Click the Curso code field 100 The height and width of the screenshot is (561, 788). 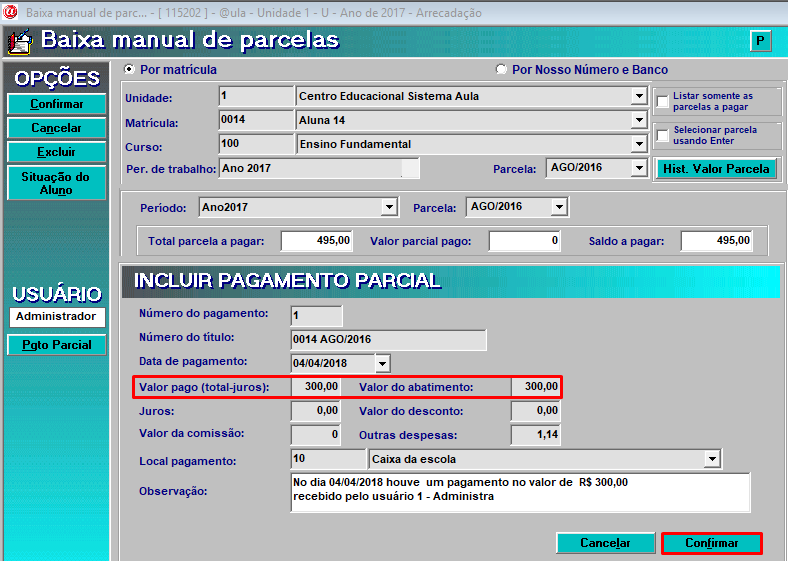pyautogui.click(x=256, y=144)
